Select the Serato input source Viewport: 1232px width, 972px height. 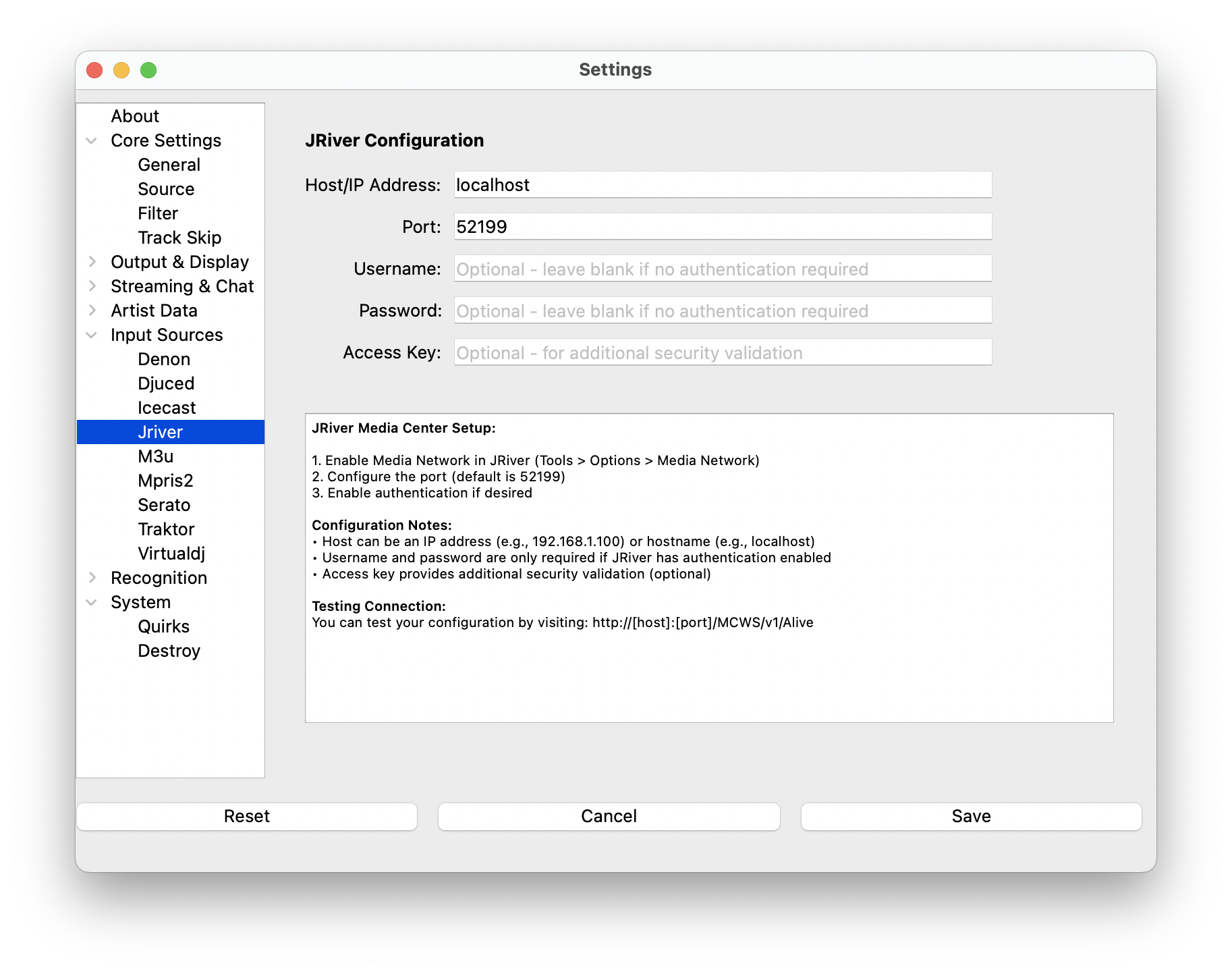coord(164,505)
